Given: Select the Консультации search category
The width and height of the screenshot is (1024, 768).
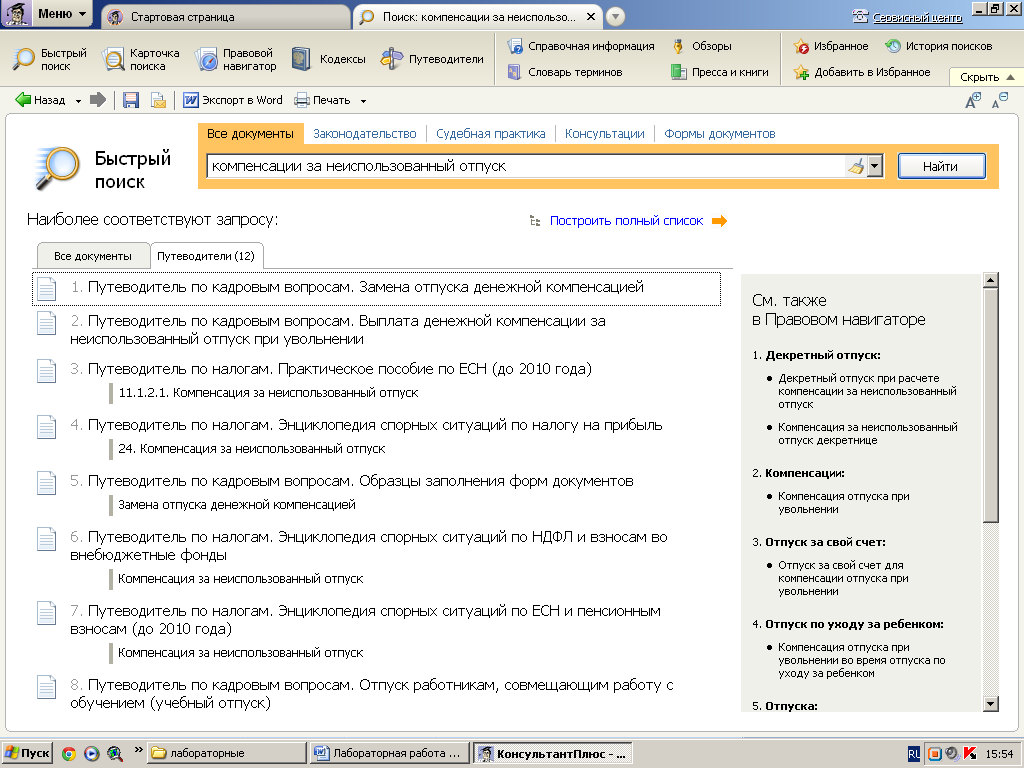Looking at the screenshot, I should coord(604,134).
